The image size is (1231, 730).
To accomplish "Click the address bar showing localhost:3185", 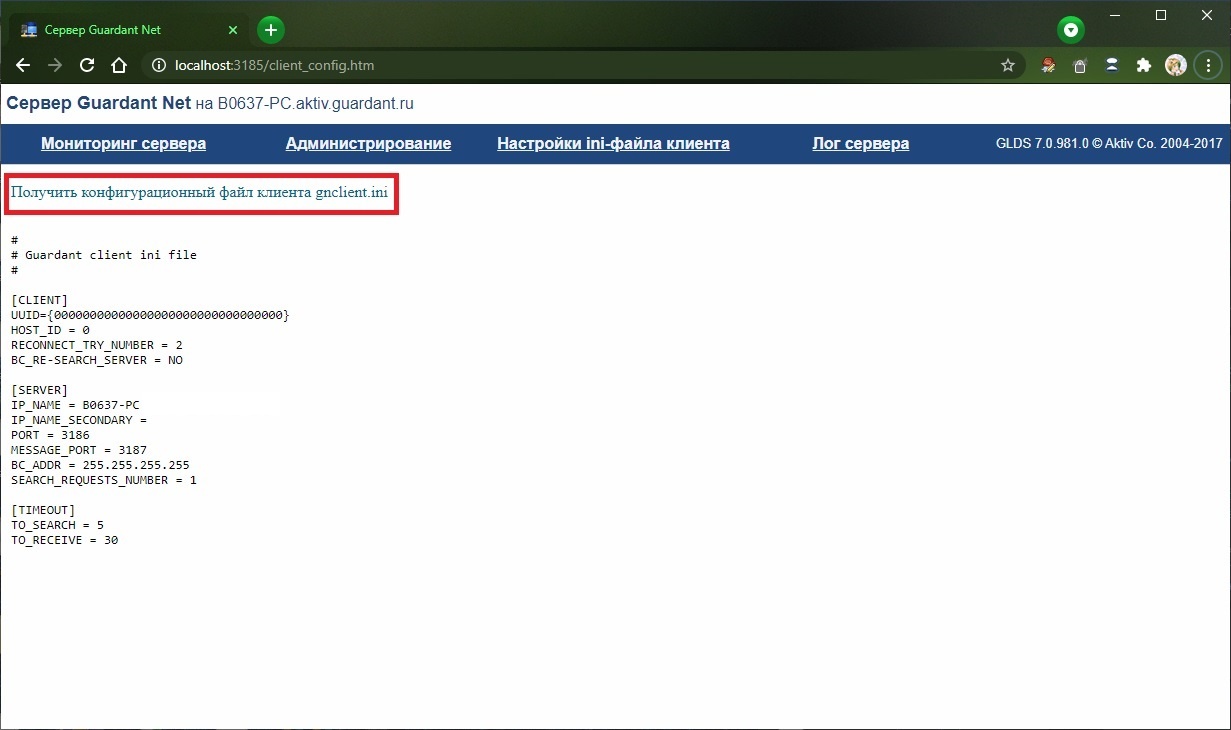I will point(580,66).
